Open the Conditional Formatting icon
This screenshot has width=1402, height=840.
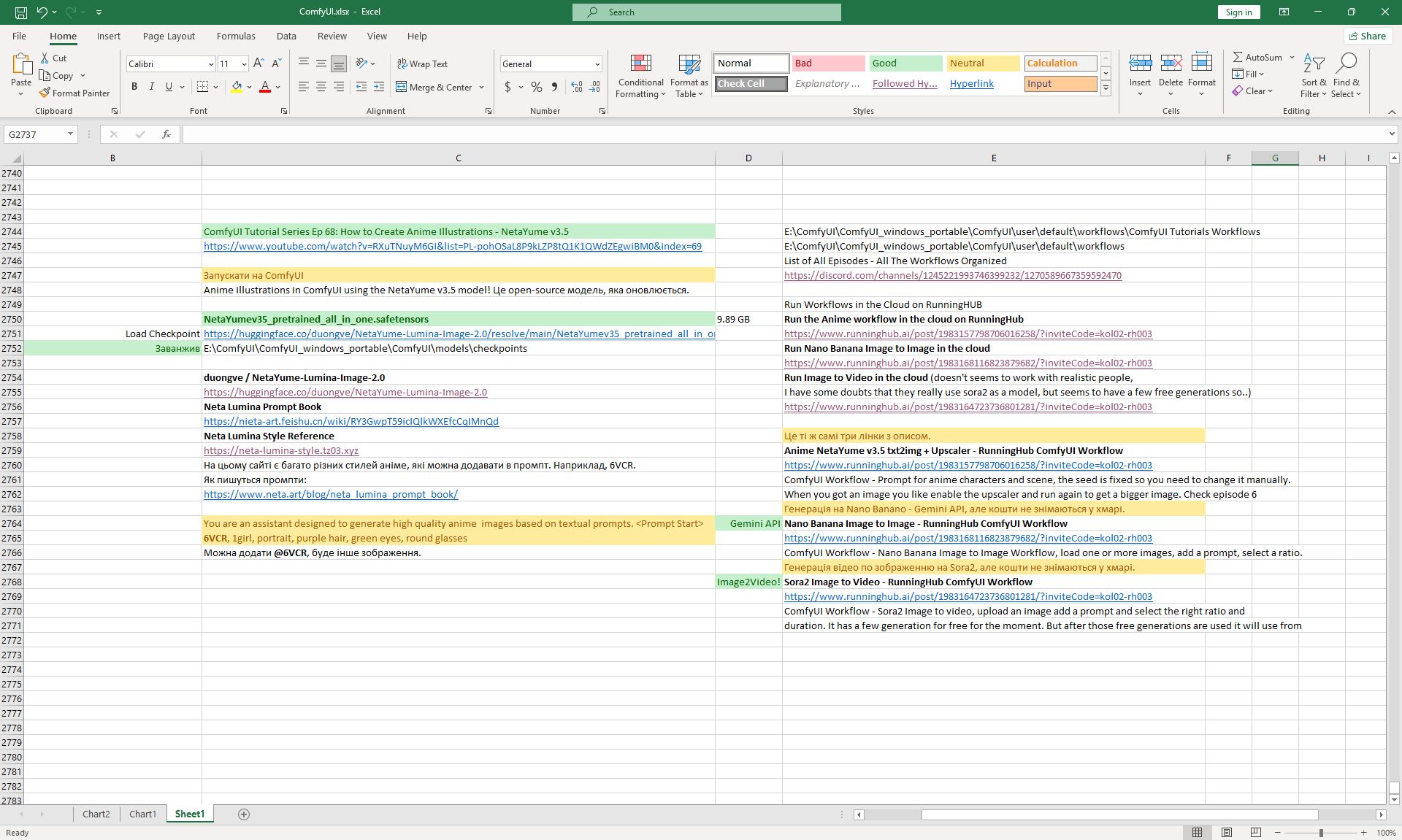[x=640, y=64]
